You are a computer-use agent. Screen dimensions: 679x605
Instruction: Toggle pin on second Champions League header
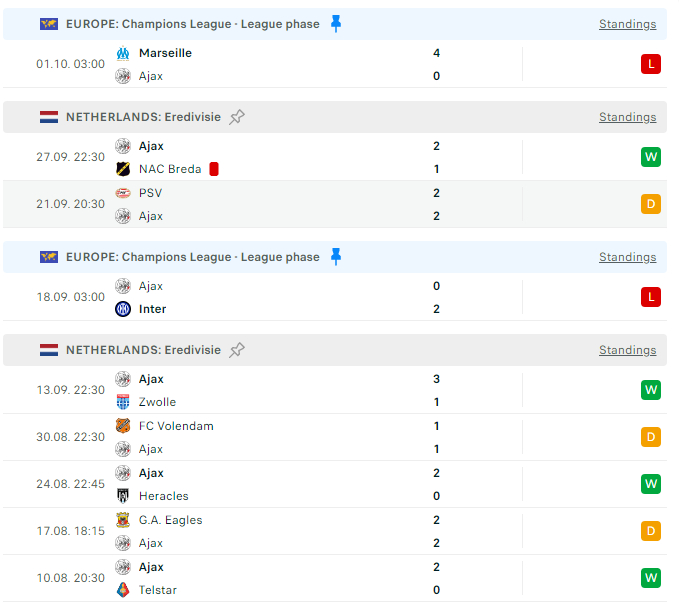pos(336,257)
